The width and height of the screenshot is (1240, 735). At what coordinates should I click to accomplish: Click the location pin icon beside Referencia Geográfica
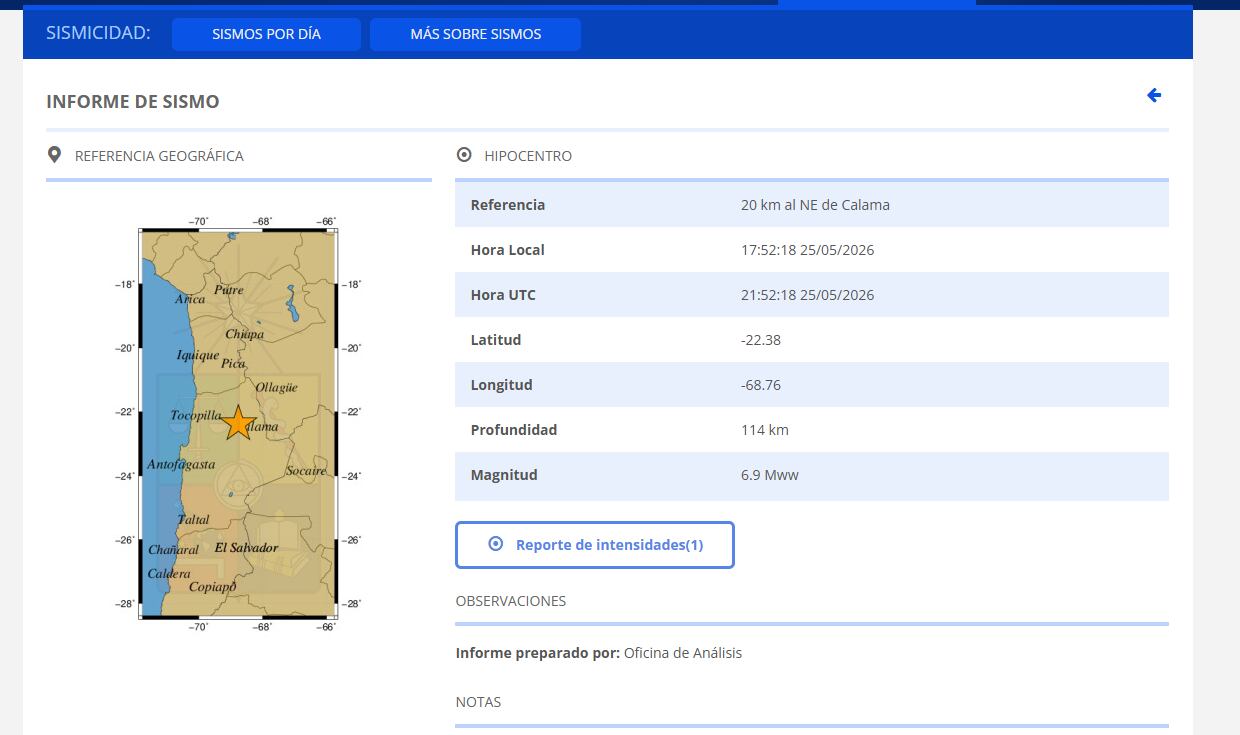55,155
